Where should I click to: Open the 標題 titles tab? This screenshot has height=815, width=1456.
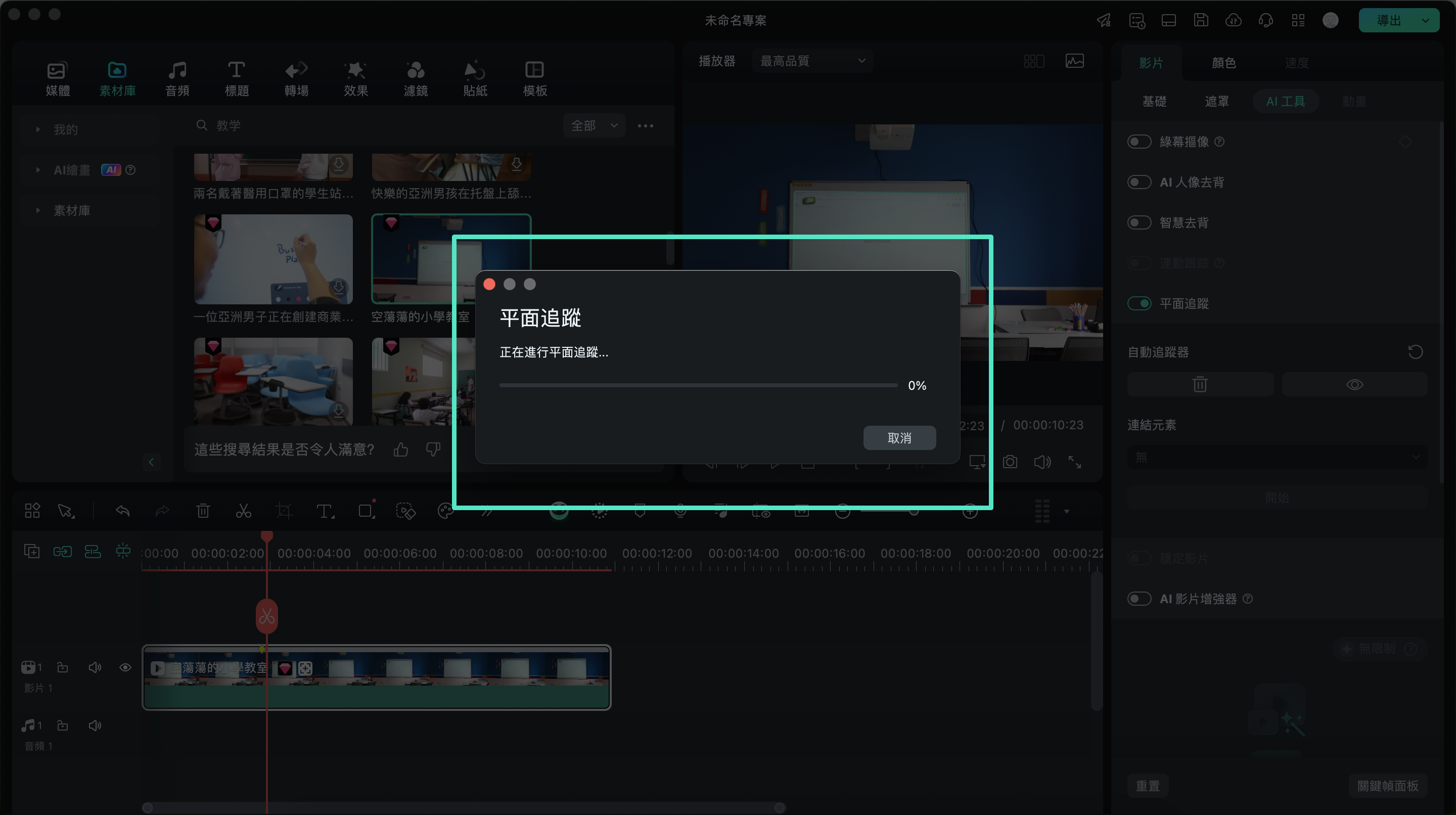click(x=236, y=78)
